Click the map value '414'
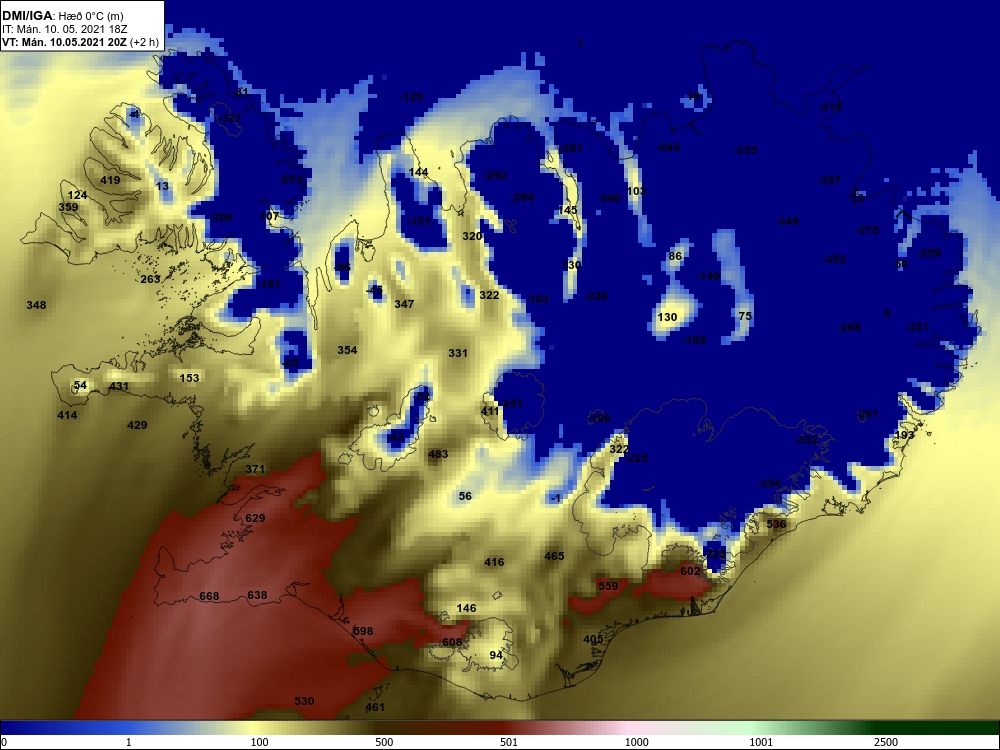1000x750 pixels. click(x=67, y=415)
